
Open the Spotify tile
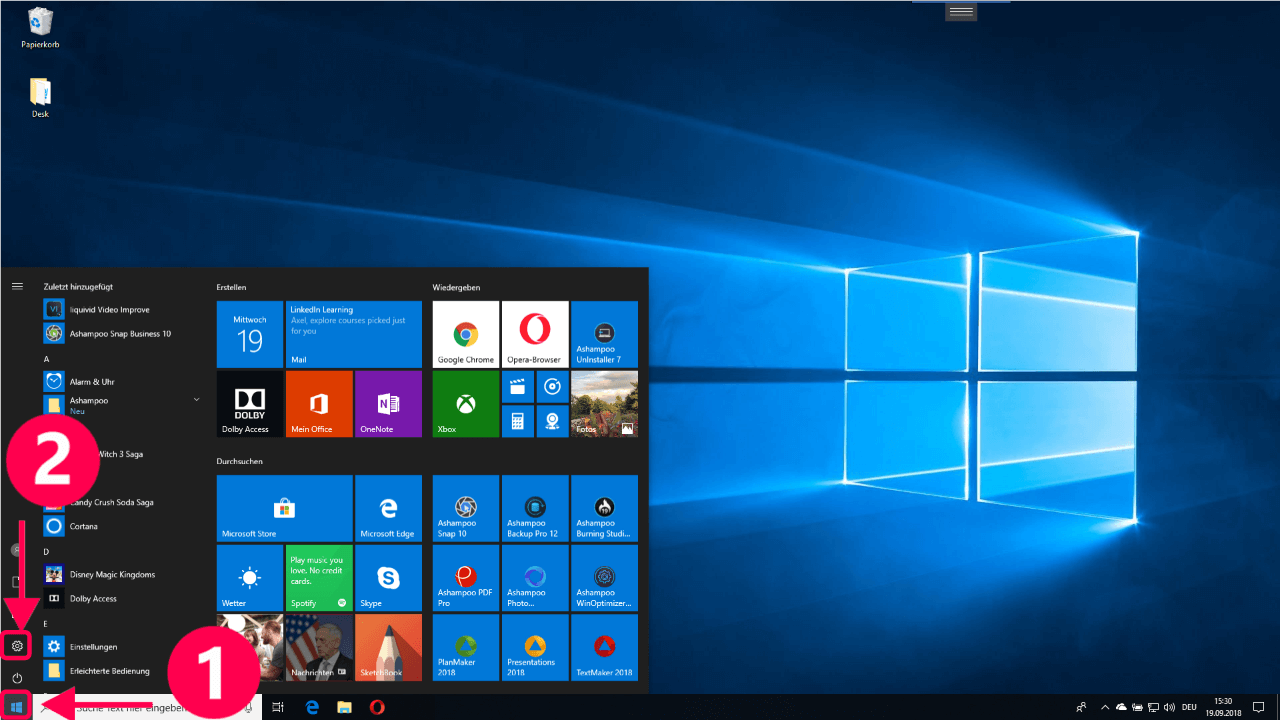(x=319, y=578)
